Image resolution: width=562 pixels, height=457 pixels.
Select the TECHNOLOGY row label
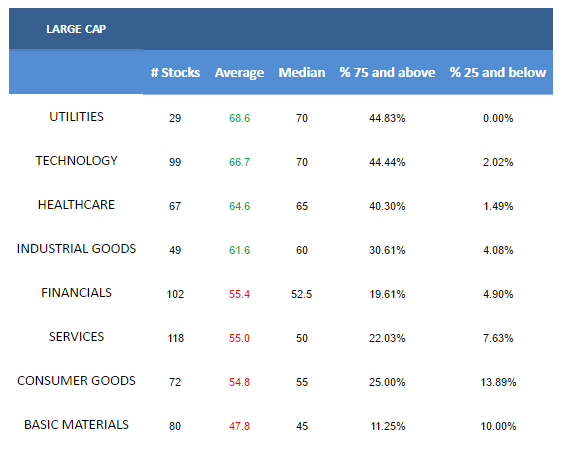(x=76, y=161)
